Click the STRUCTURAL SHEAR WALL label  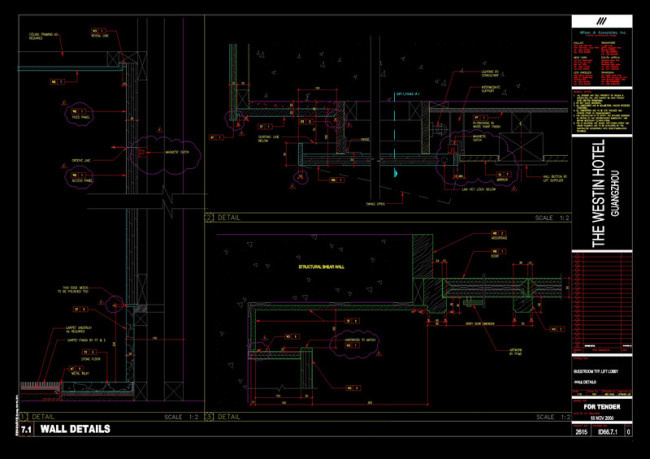click(x=321, y=267)
